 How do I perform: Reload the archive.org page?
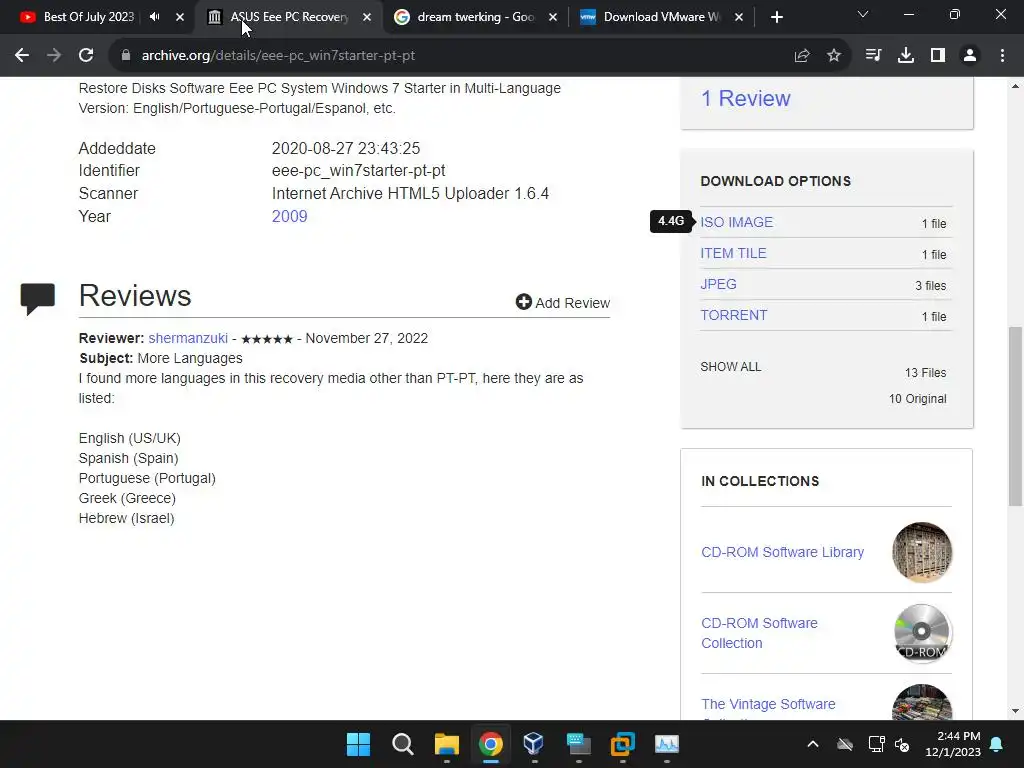tap(86, 56)
